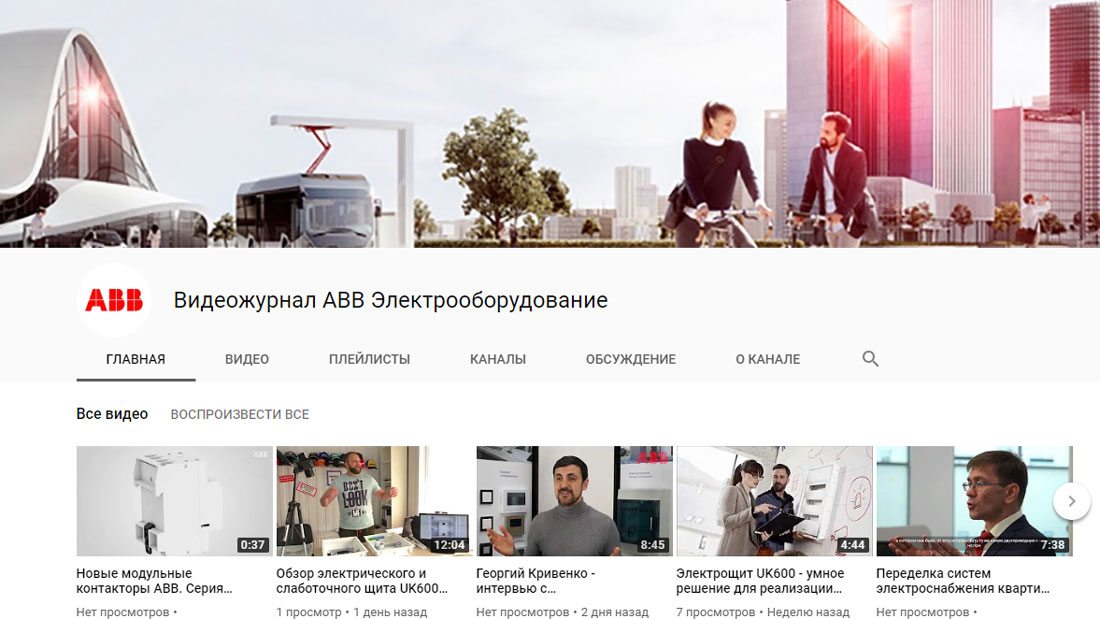Click ВОСПРОИЗВЕСТИ ВСЕ button
The width and height of the screenshot is (1100, 619).
click(240, 415)
